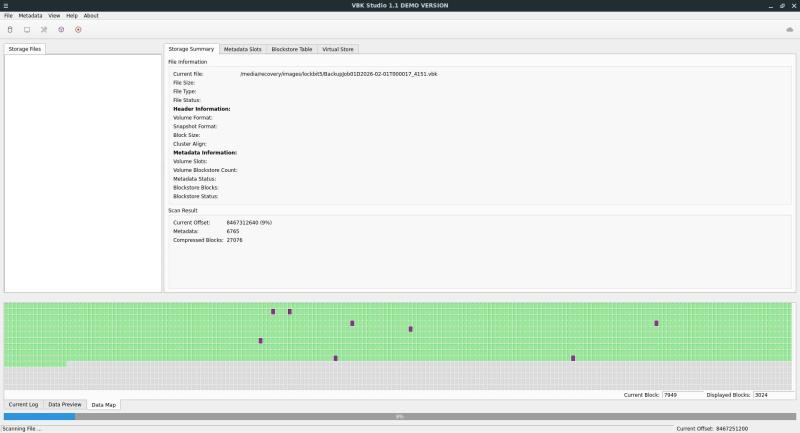Click the Scanning File status bar text
Viewport: 800px width, 433px height.
tap(22, 429)
